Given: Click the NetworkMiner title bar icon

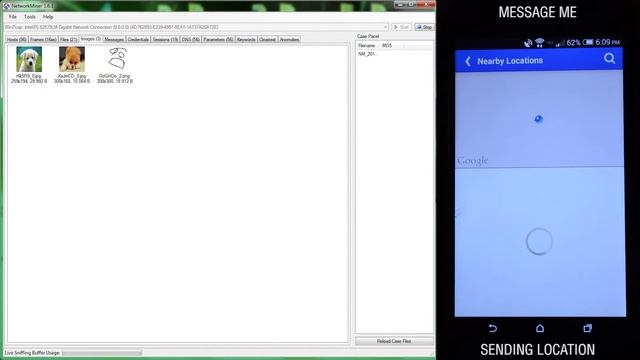Looking at the screenshot, I should 7,6.
